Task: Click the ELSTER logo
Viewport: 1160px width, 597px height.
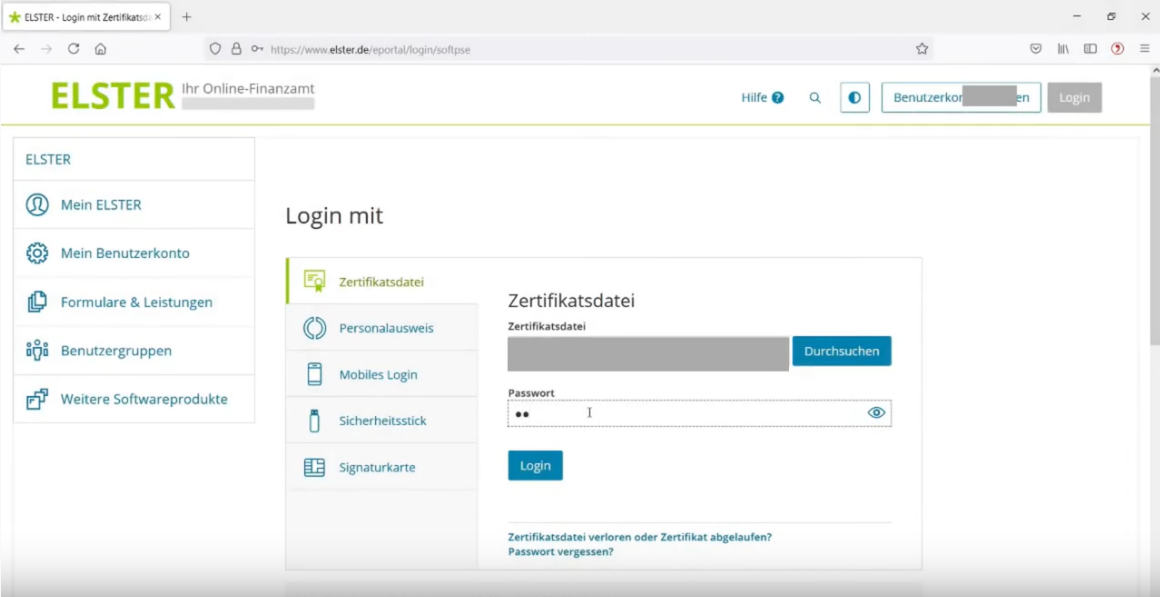Action: [112, 96]
